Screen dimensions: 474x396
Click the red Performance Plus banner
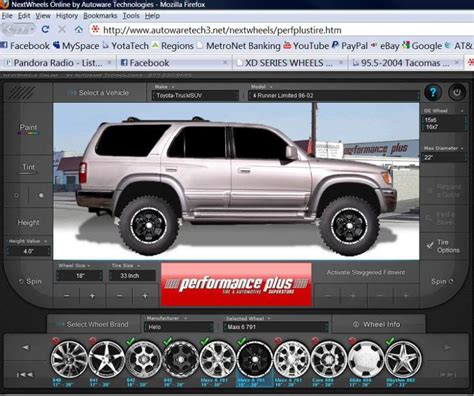[236, 284]
